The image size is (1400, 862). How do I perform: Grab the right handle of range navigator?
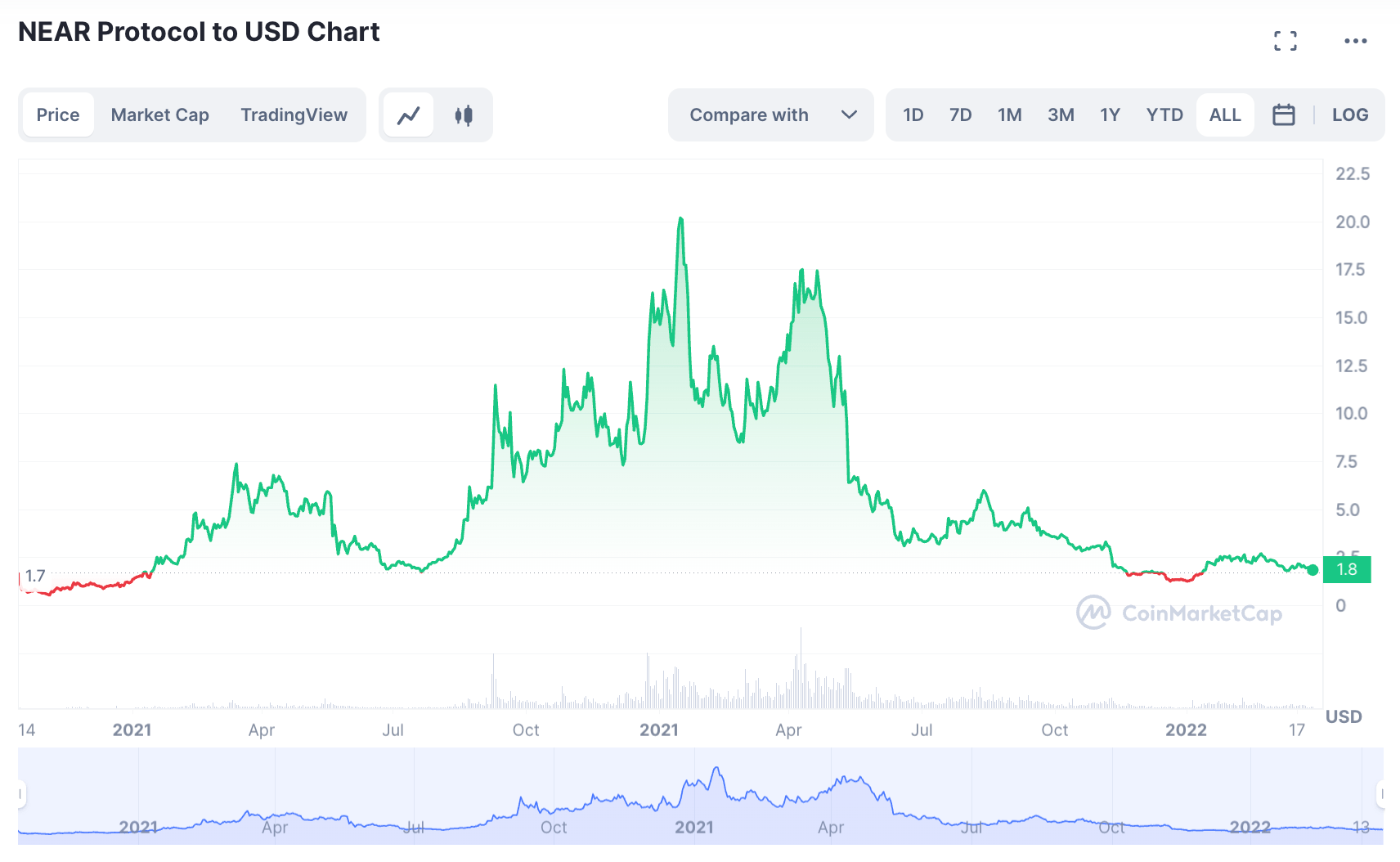coord(1381,794)
